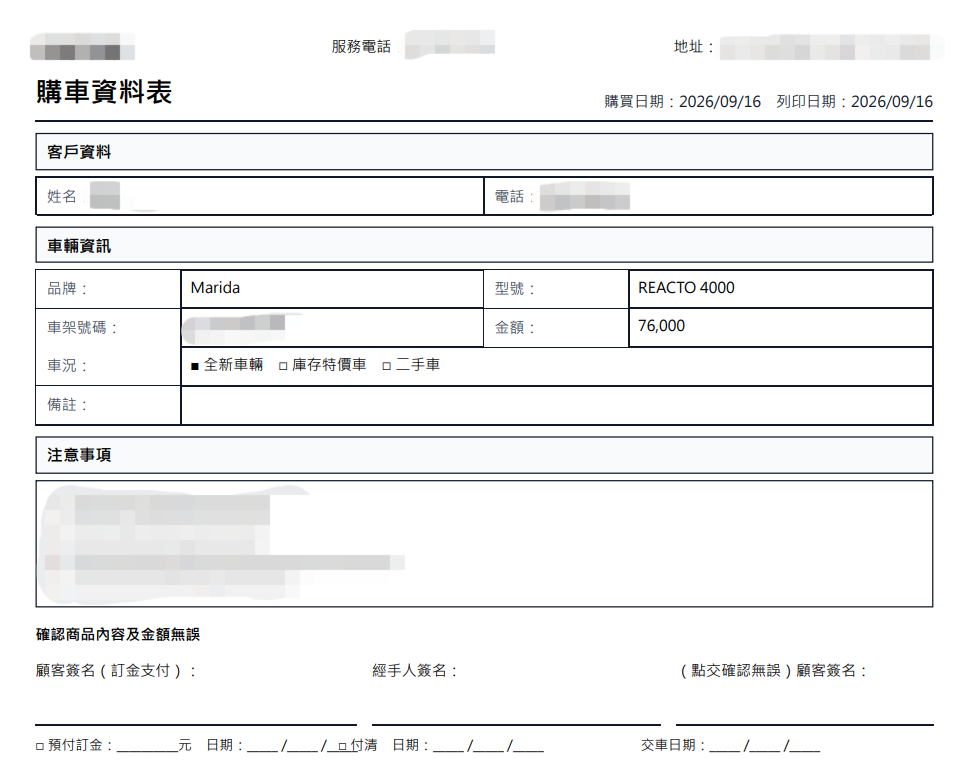Click the 購車資料表 title

click(x=104, y=92)
